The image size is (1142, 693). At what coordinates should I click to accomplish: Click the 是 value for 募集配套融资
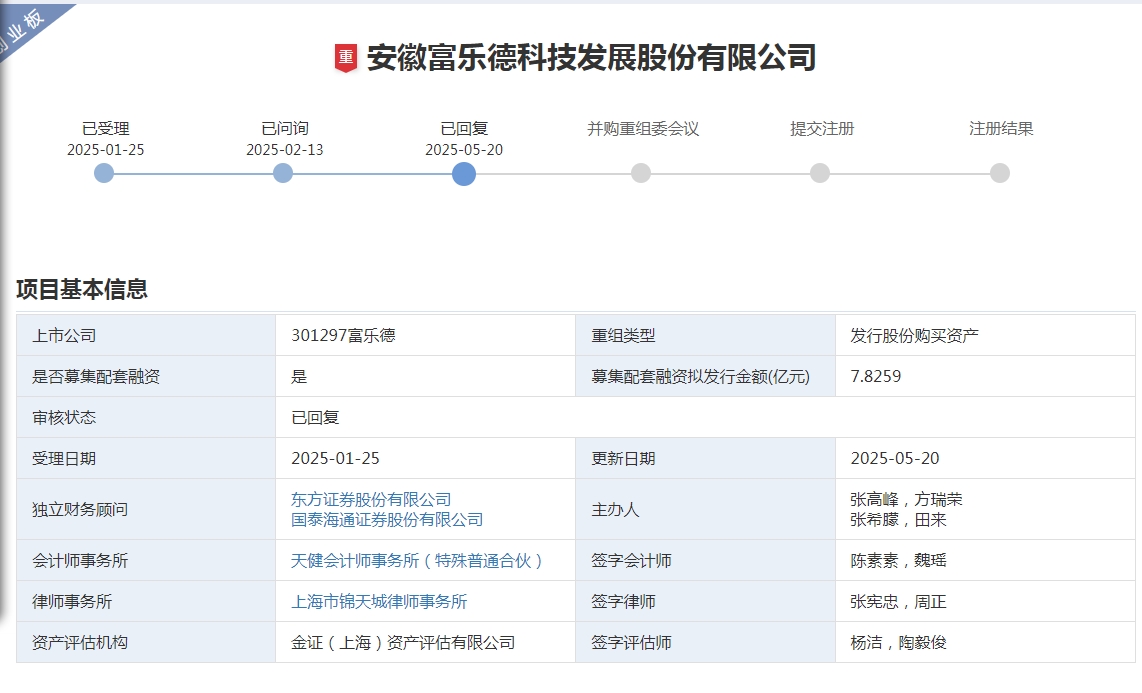[x=299, y=376]
